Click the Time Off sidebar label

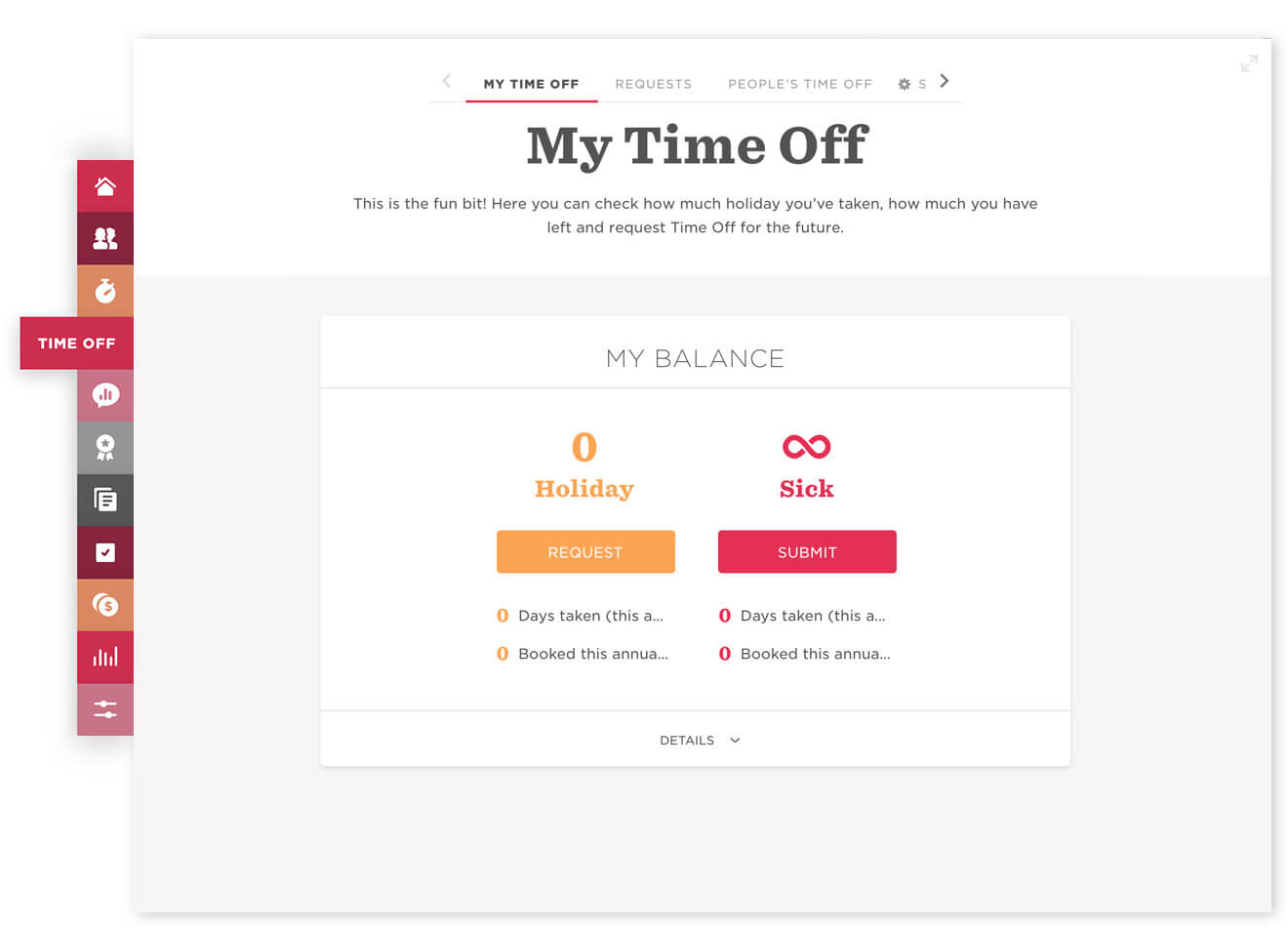pyautogui.click(x=77, y=343)
